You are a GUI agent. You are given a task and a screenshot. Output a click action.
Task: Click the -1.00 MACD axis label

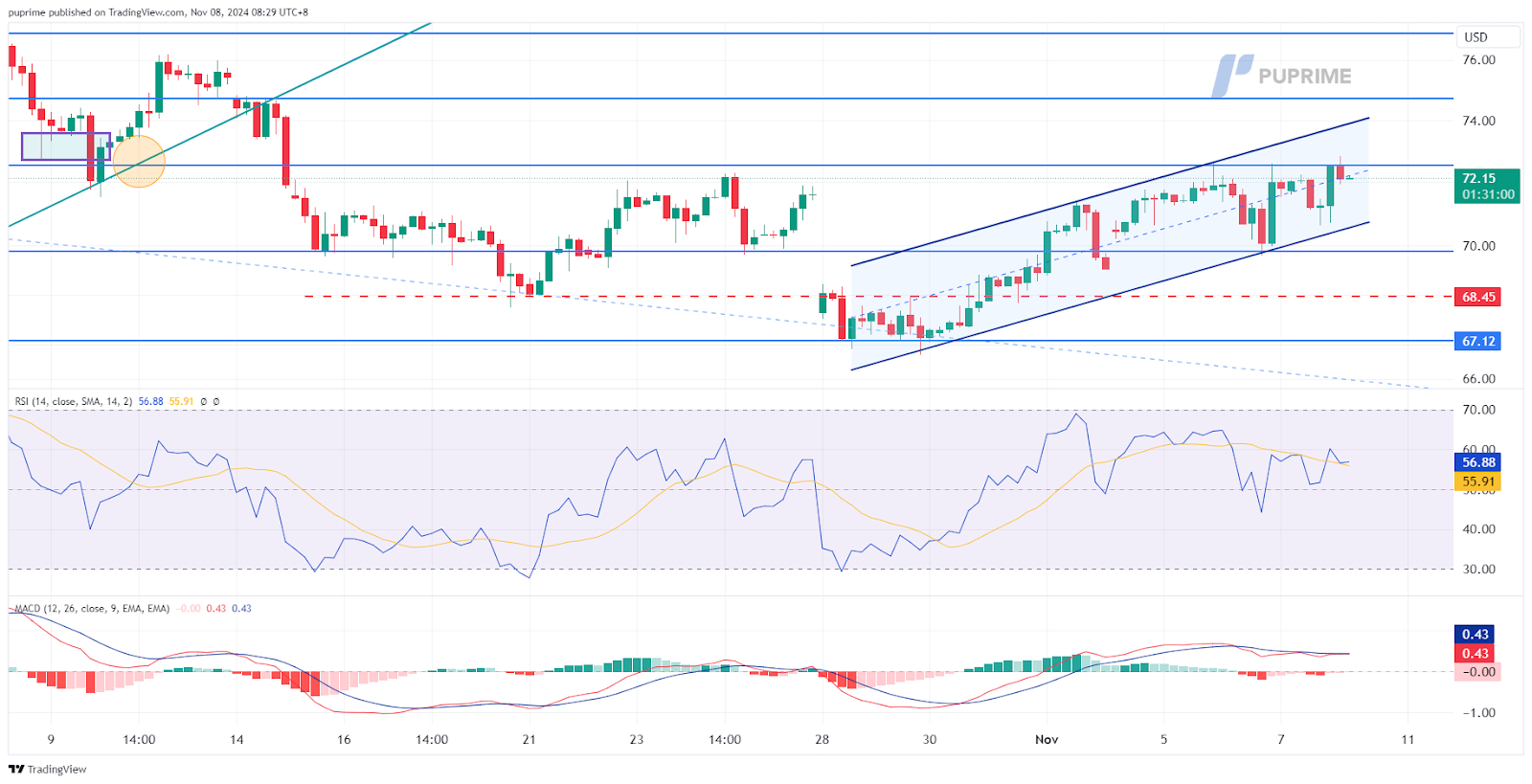click(x=1478, y=713)
